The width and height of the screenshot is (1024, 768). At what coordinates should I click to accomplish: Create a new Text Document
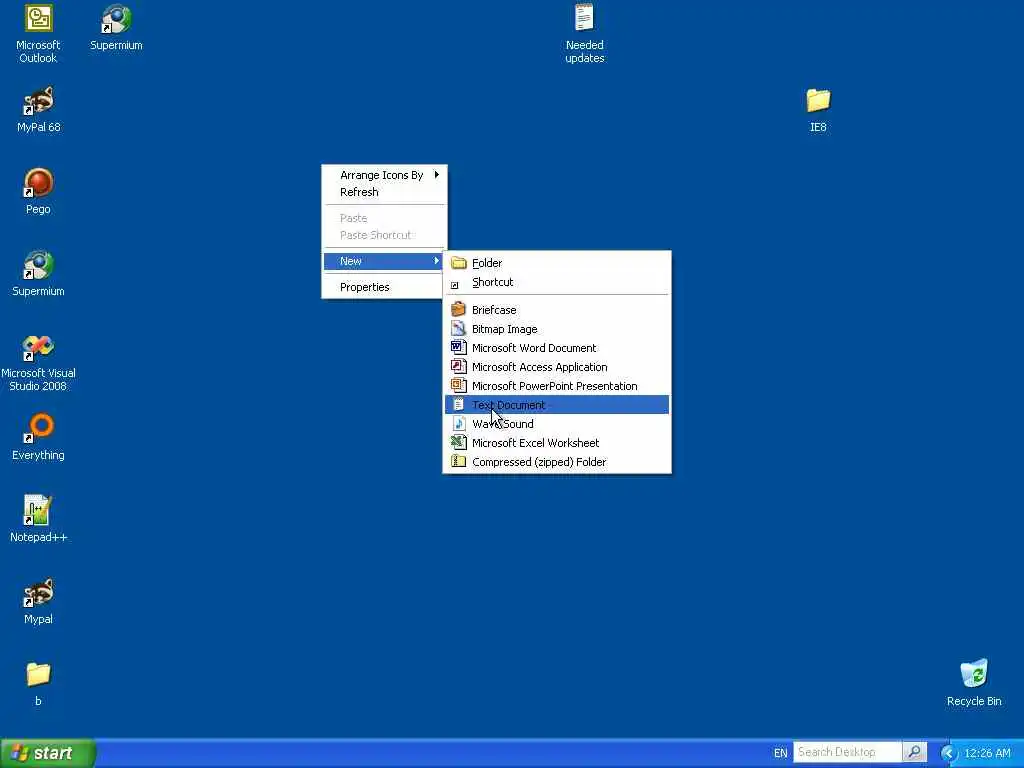pos(557,404)
